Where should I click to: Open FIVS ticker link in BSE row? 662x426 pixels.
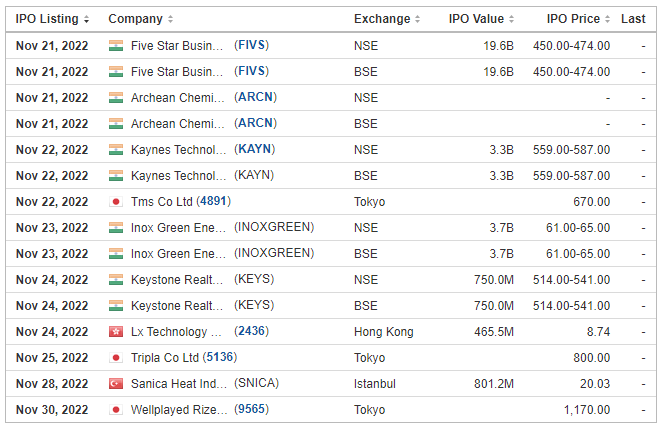[252, 71]
